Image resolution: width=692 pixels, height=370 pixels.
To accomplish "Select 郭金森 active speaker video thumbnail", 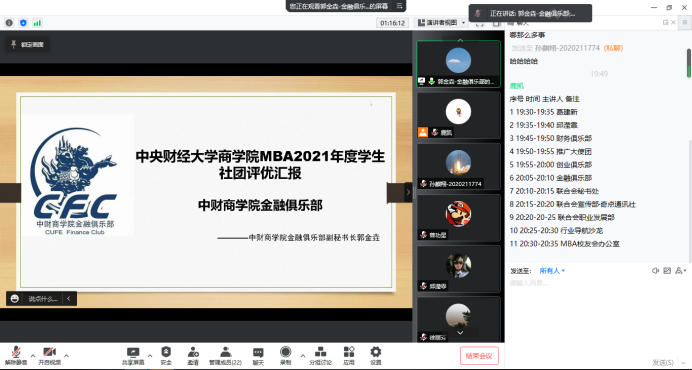I will (x=458, y=64).
